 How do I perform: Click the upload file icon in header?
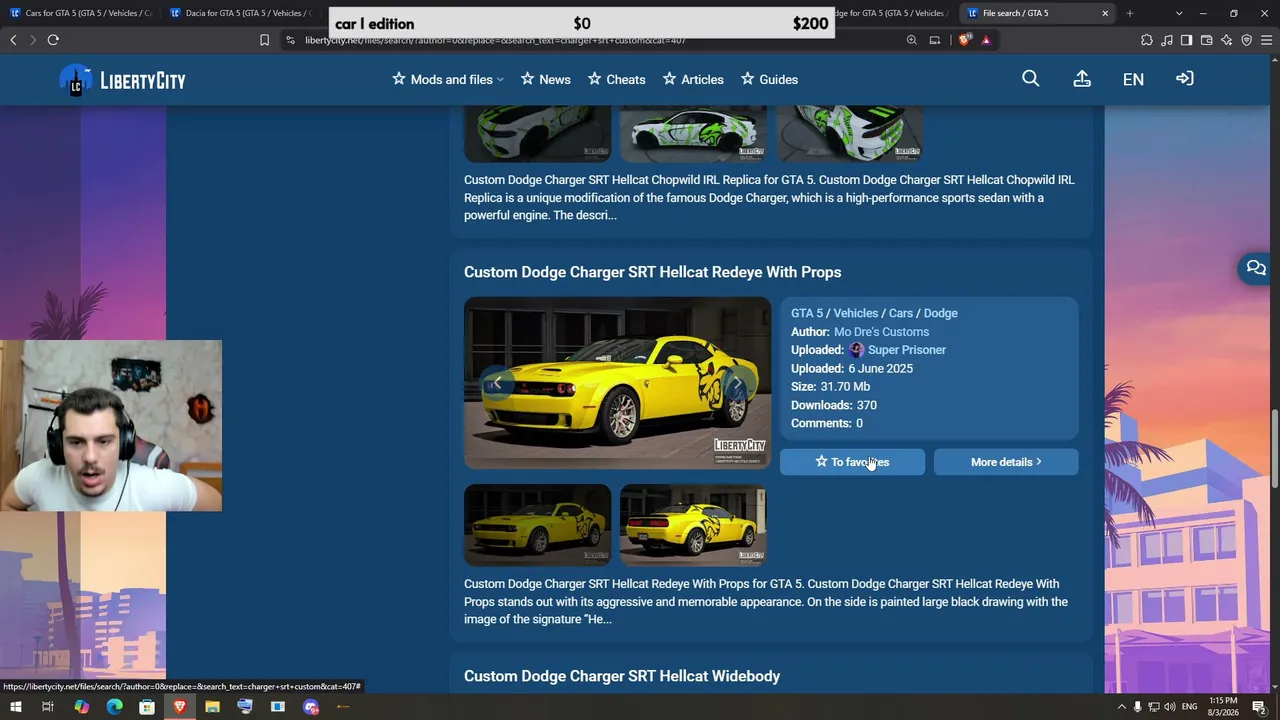1082,79
